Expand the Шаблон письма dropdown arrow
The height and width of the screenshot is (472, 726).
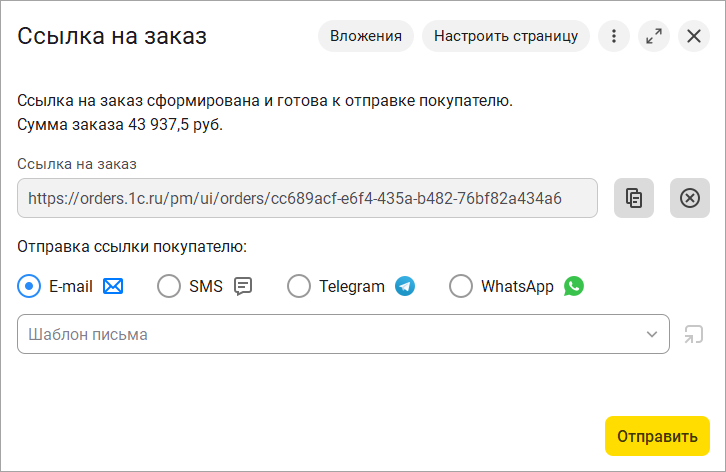click(x=652, y=334)
